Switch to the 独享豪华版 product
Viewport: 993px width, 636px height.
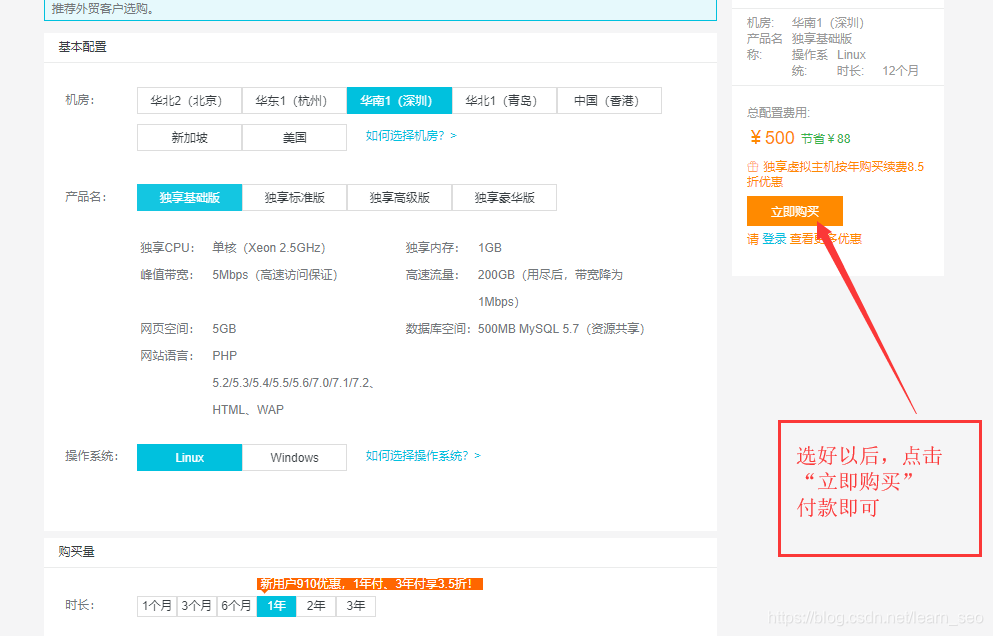pyautogui.click(x=505, y=198)
